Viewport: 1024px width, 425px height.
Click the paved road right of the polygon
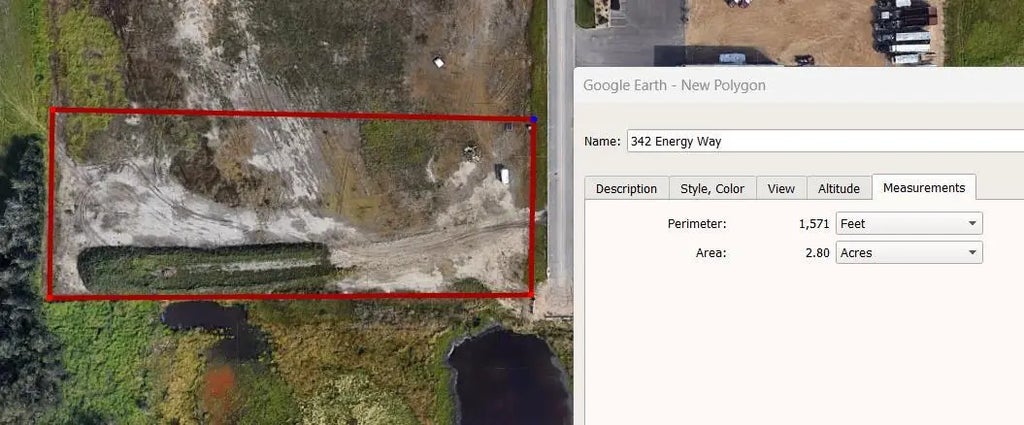coord(560,200)
